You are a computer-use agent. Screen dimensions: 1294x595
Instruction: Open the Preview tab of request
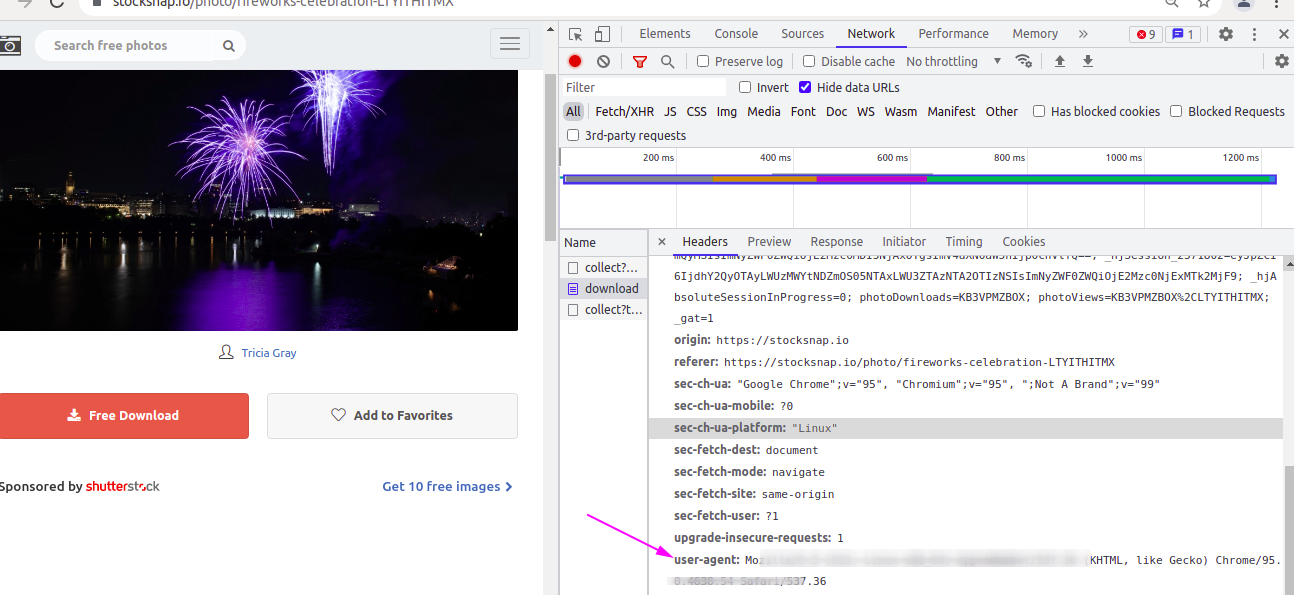point(769,241)
